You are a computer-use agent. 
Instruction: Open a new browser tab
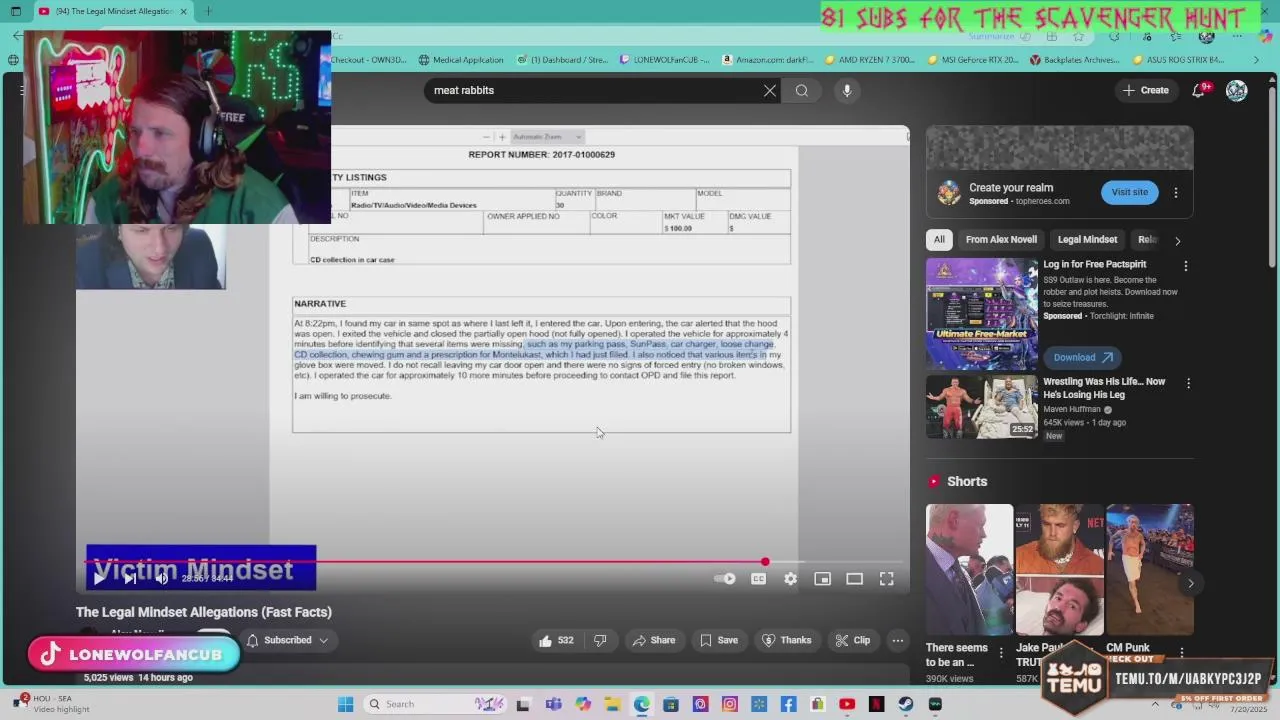point(208,11)
